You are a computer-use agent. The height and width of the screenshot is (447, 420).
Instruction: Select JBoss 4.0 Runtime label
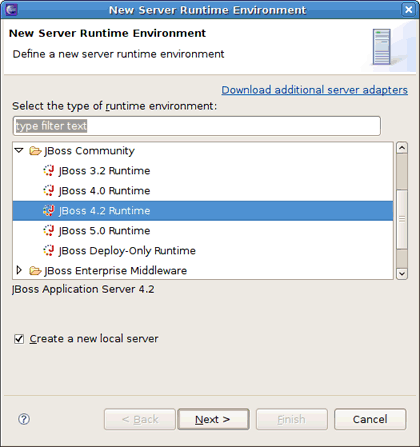pyautogui.click(x=104, y=191)
